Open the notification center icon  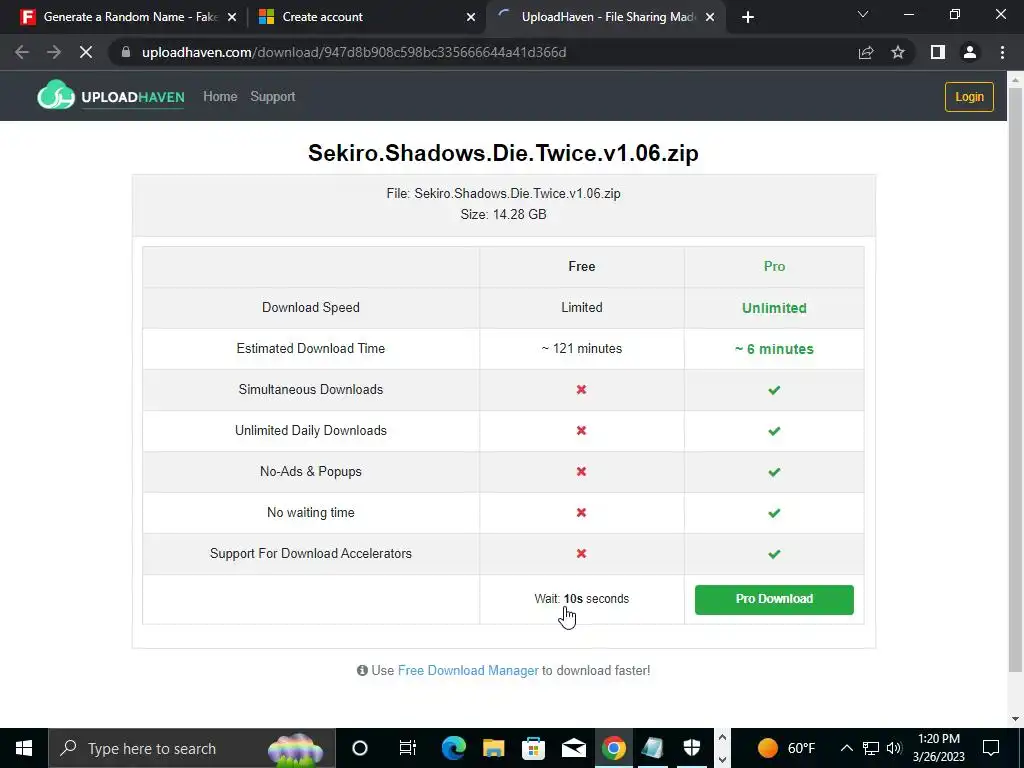coord(991,748)
